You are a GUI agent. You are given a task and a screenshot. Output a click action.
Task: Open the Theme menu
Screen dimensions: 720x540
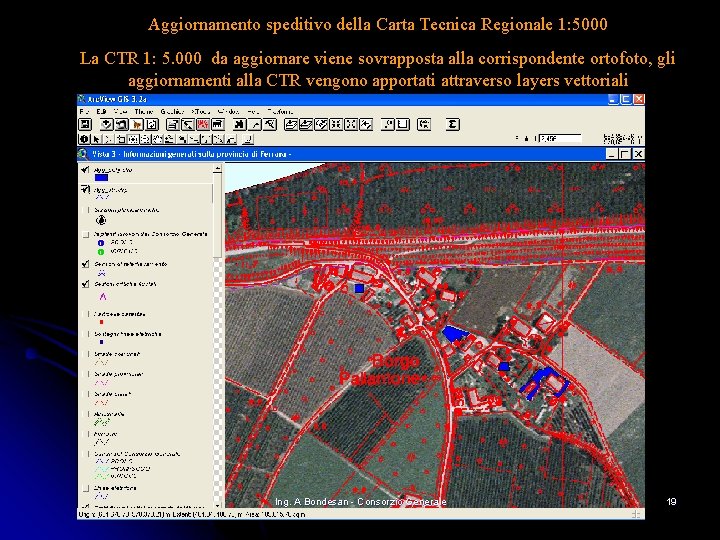(143, 112)
